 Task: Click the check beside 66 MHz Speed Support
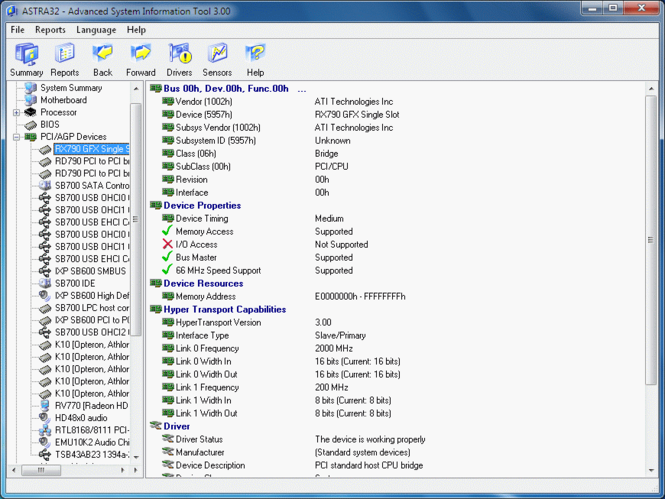tap(168, 270)
